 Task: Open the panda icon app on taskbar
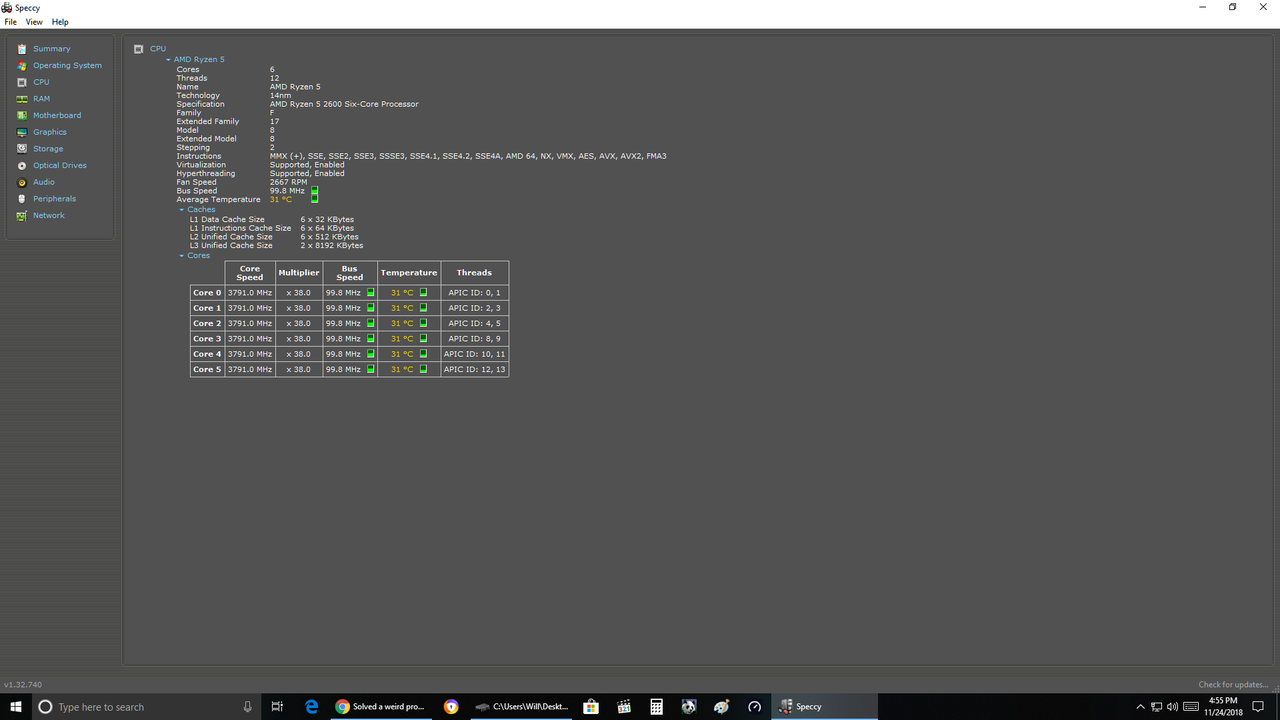click(689, 706)
